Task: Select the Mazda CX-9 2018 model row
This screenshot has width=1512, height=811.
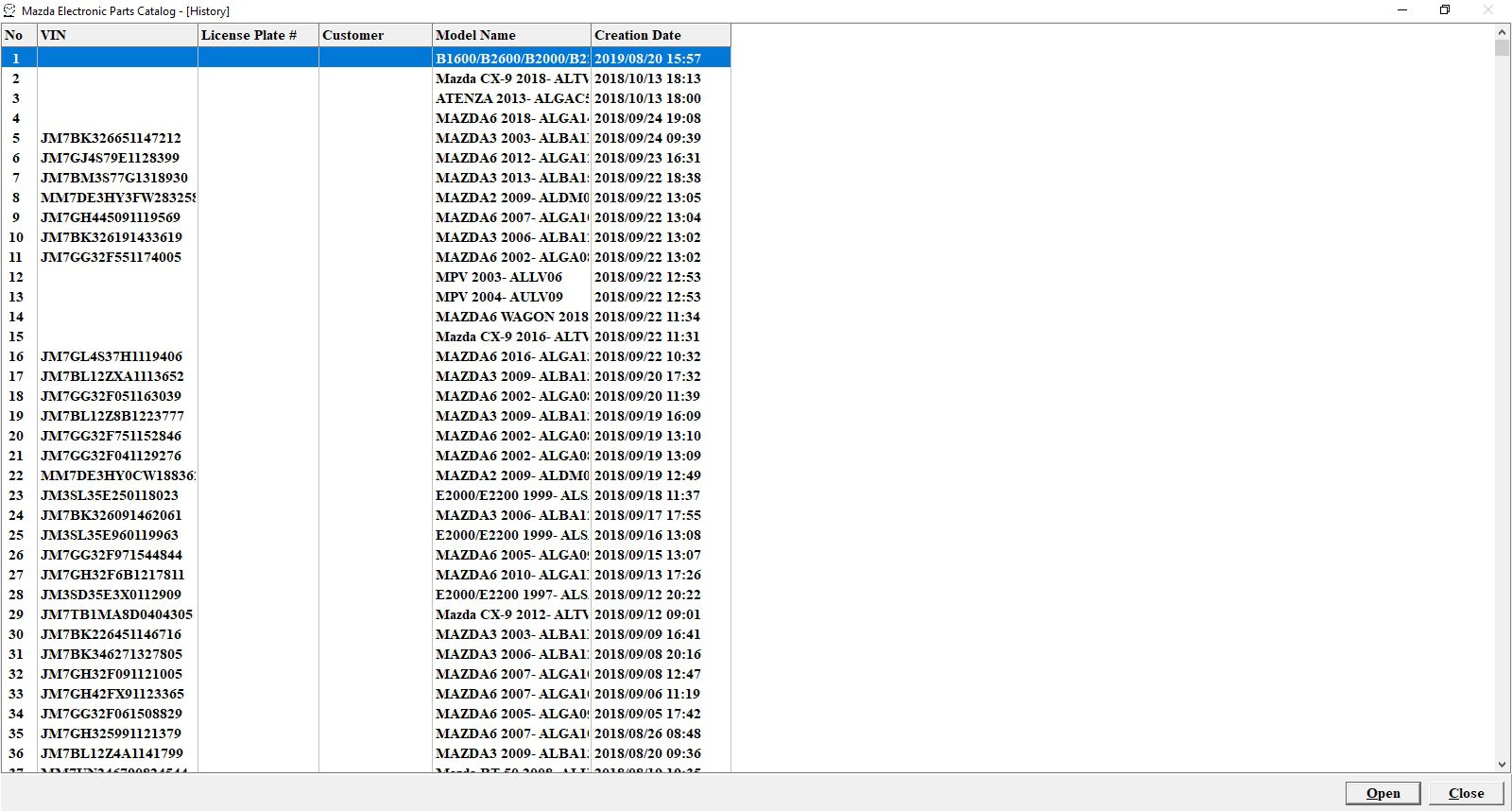Action: [511, 78]
